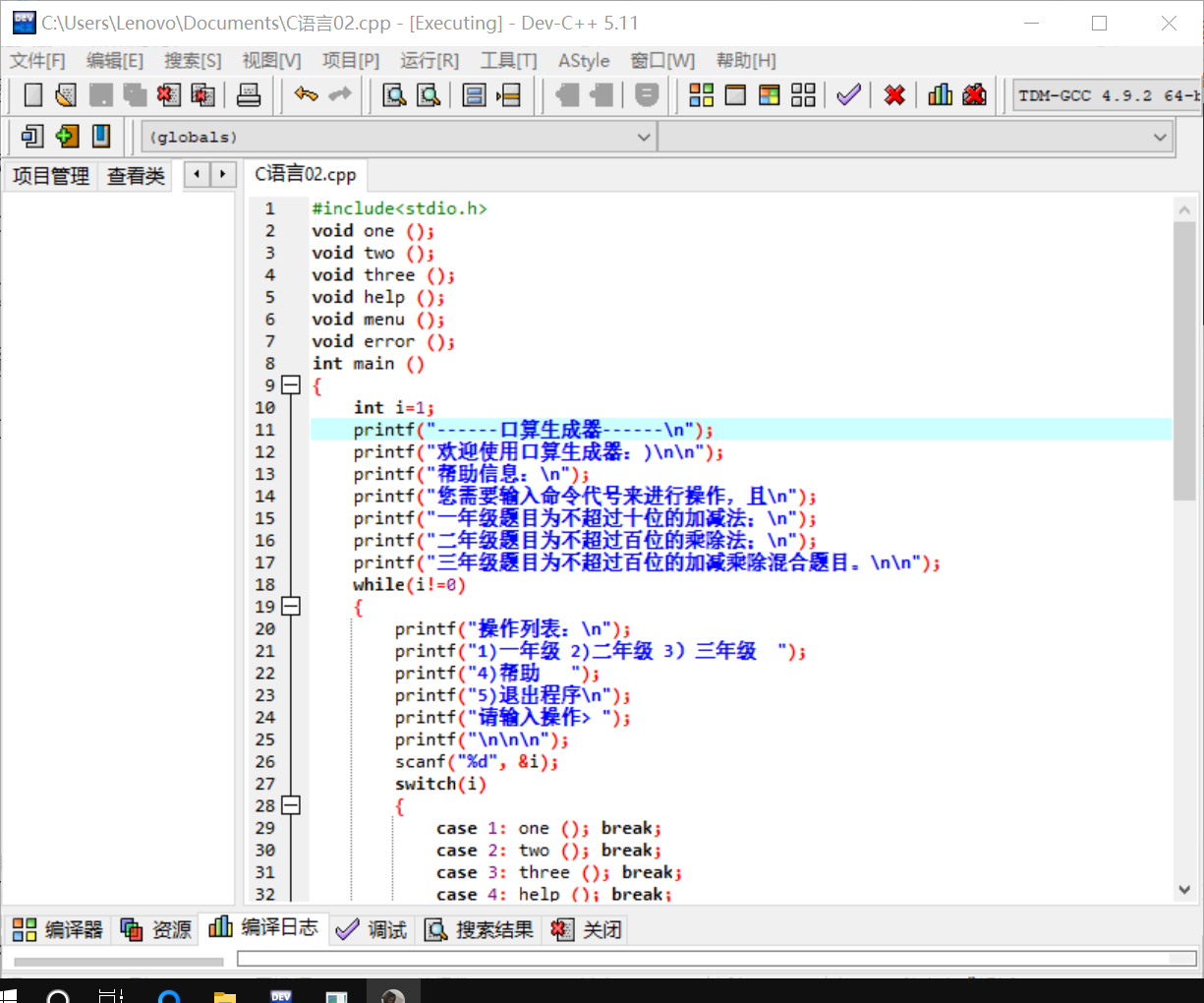Collapse the switch block fold at line 28
Viewport: 1204px width, 1003px height.
pos(291,805)
